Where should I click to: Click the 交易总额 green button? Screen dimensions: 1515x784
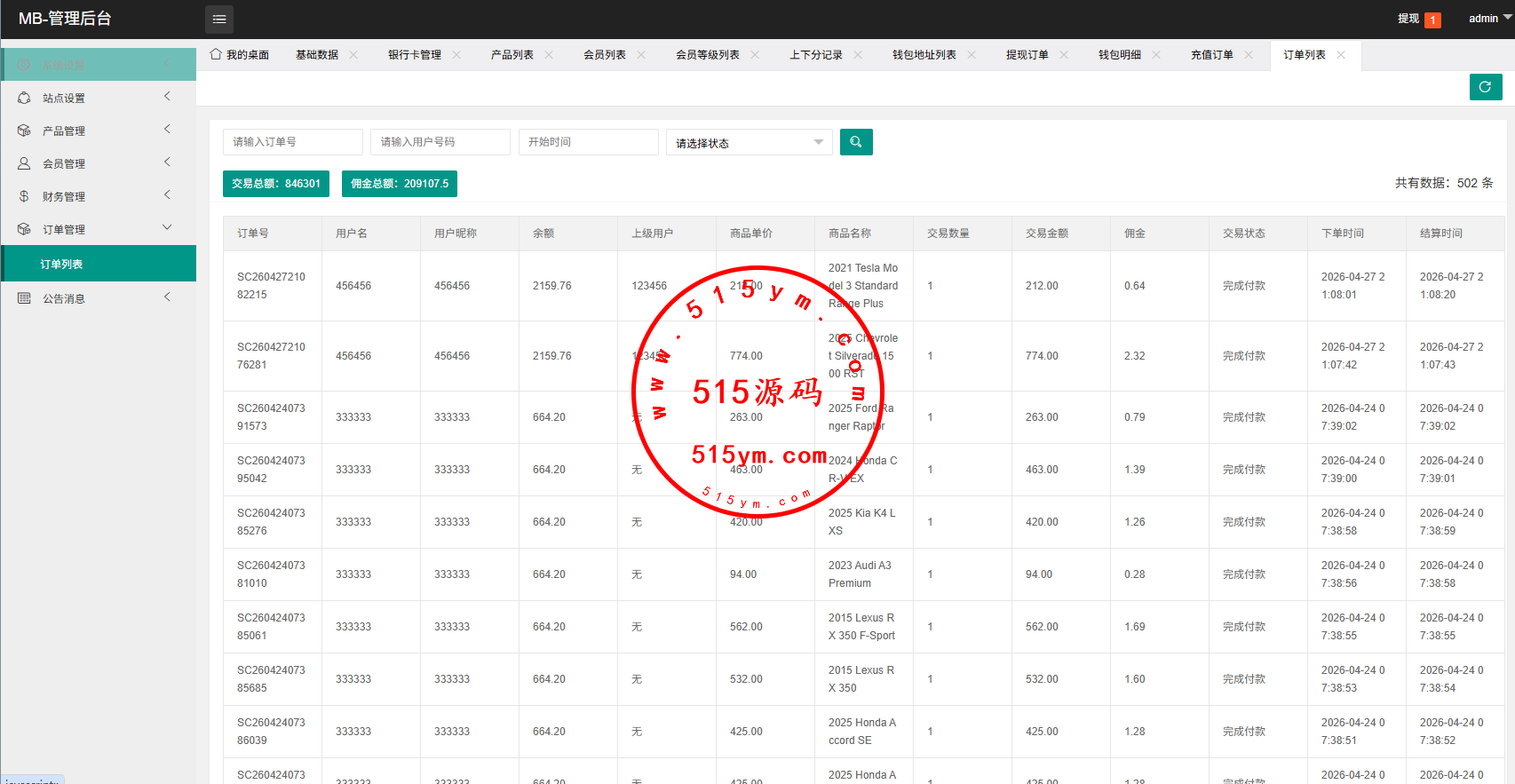coord(275,184)
